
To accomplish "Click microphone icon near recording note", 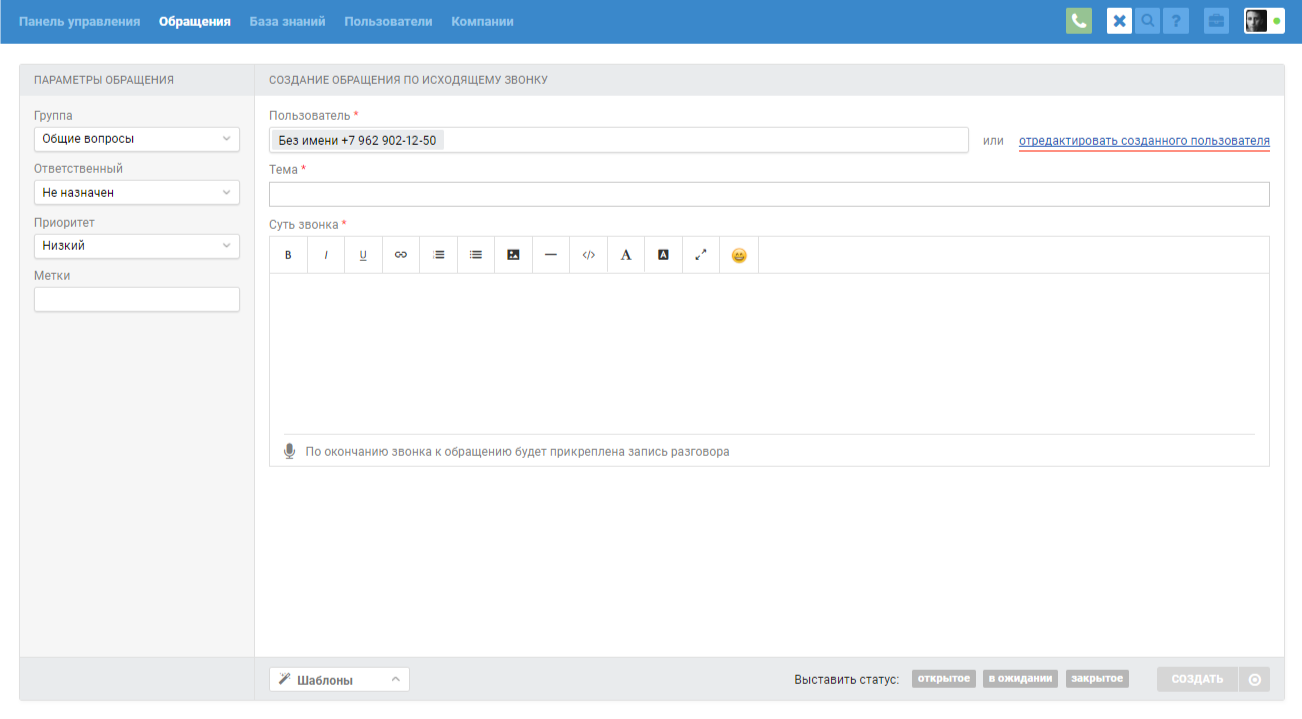I will tap(290, 451).
